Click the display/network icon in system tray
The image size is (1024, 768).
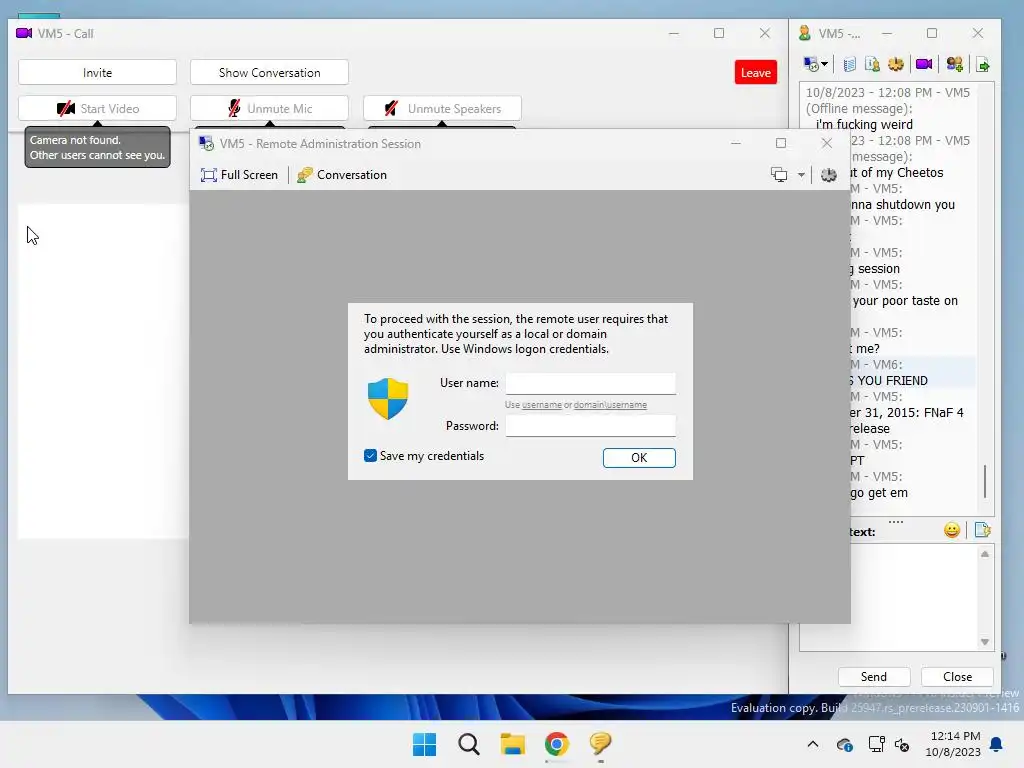[876, 744]
